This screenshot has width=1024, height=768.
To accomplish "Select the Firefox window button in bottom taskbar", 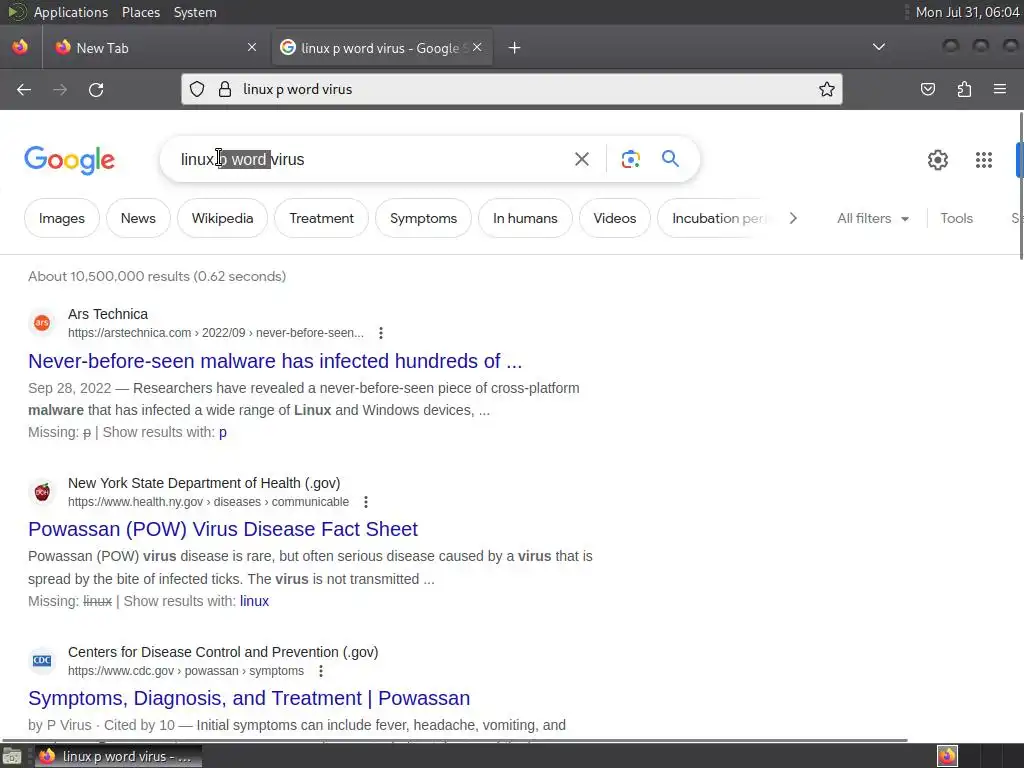I will pos(118,756).
